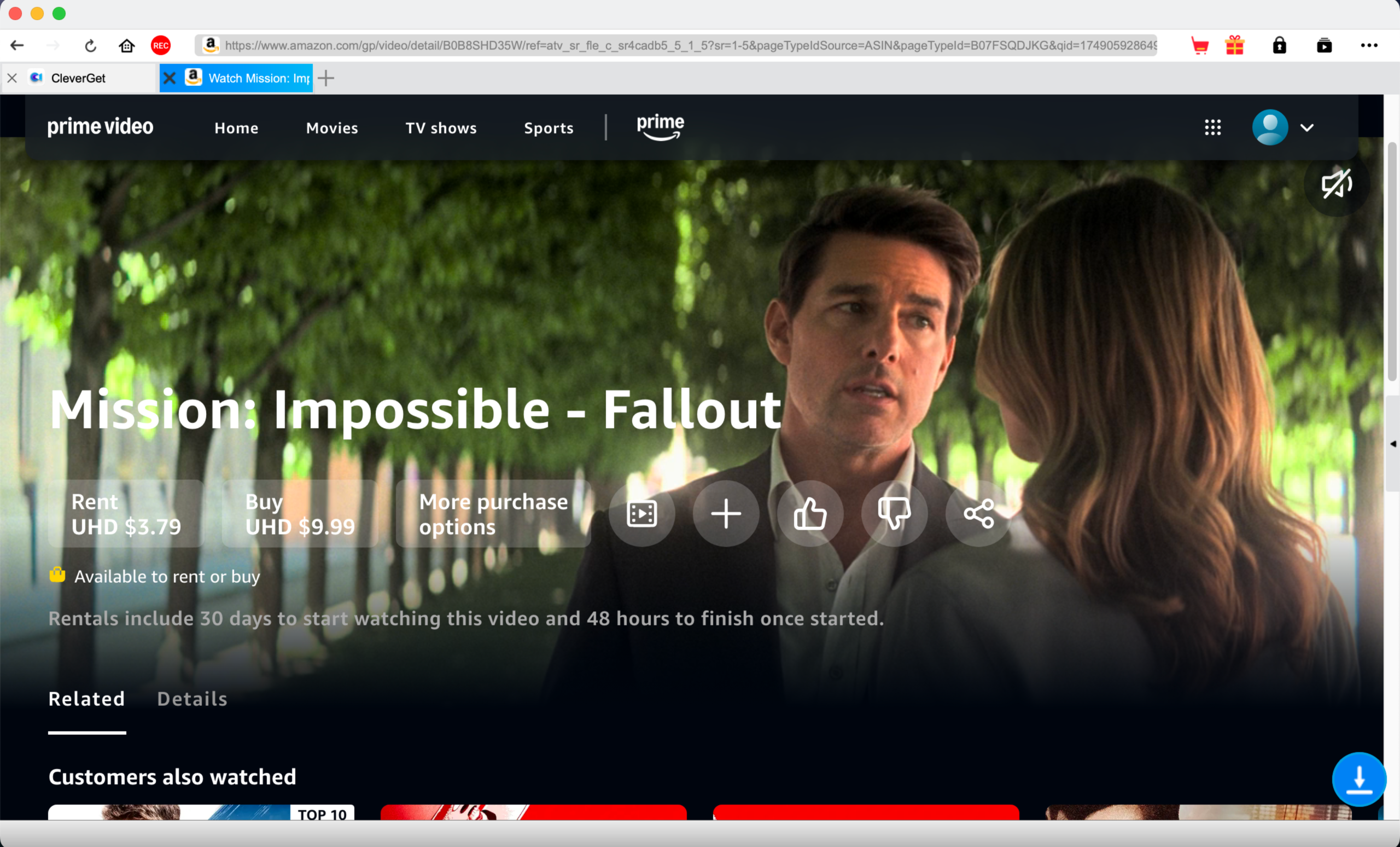Open More purchase options

(x=493, y=514)
